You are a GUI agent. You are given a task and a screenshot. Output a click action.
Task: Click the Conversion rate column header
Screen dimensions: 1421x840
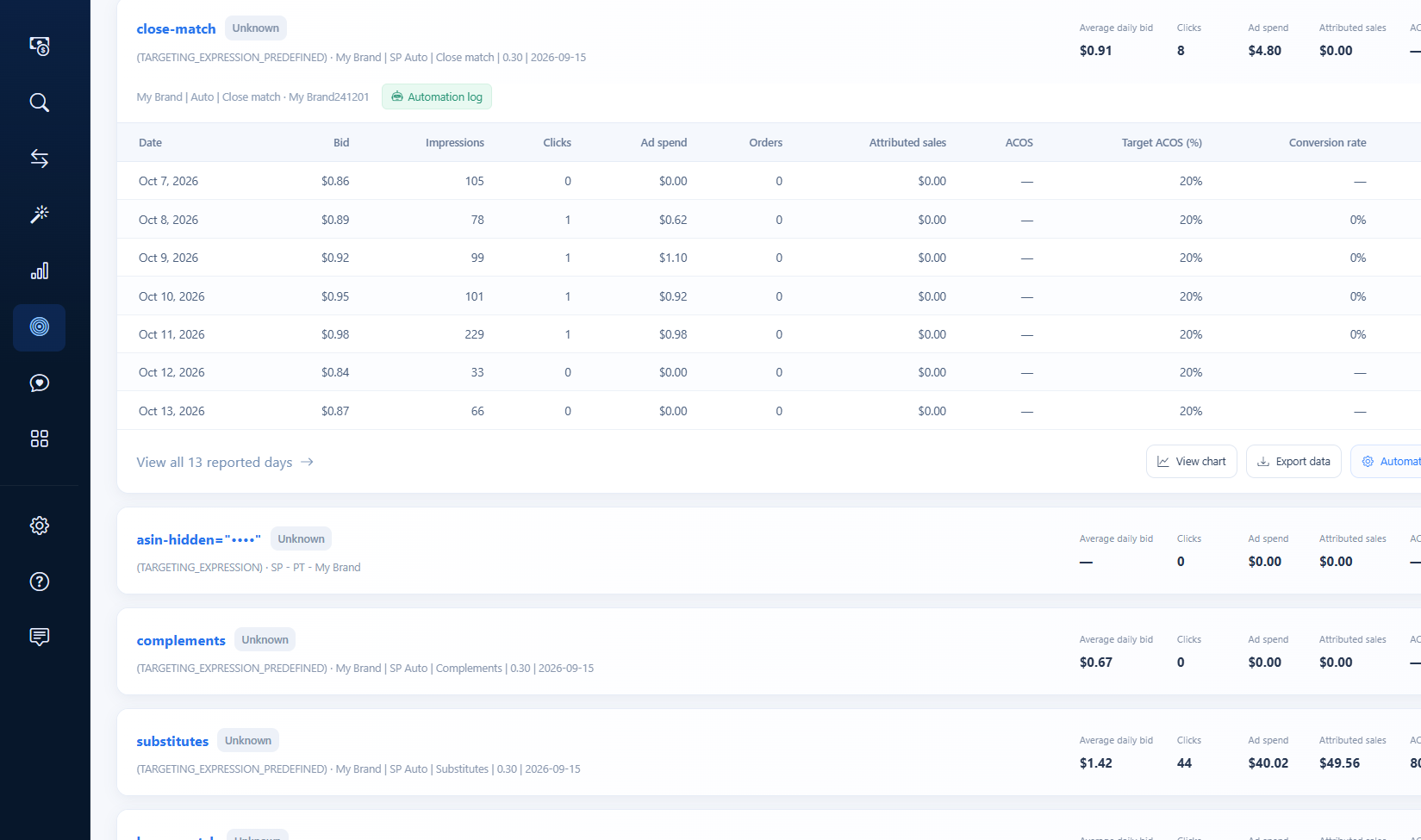pyautogui.click(x=1327, y=142)
